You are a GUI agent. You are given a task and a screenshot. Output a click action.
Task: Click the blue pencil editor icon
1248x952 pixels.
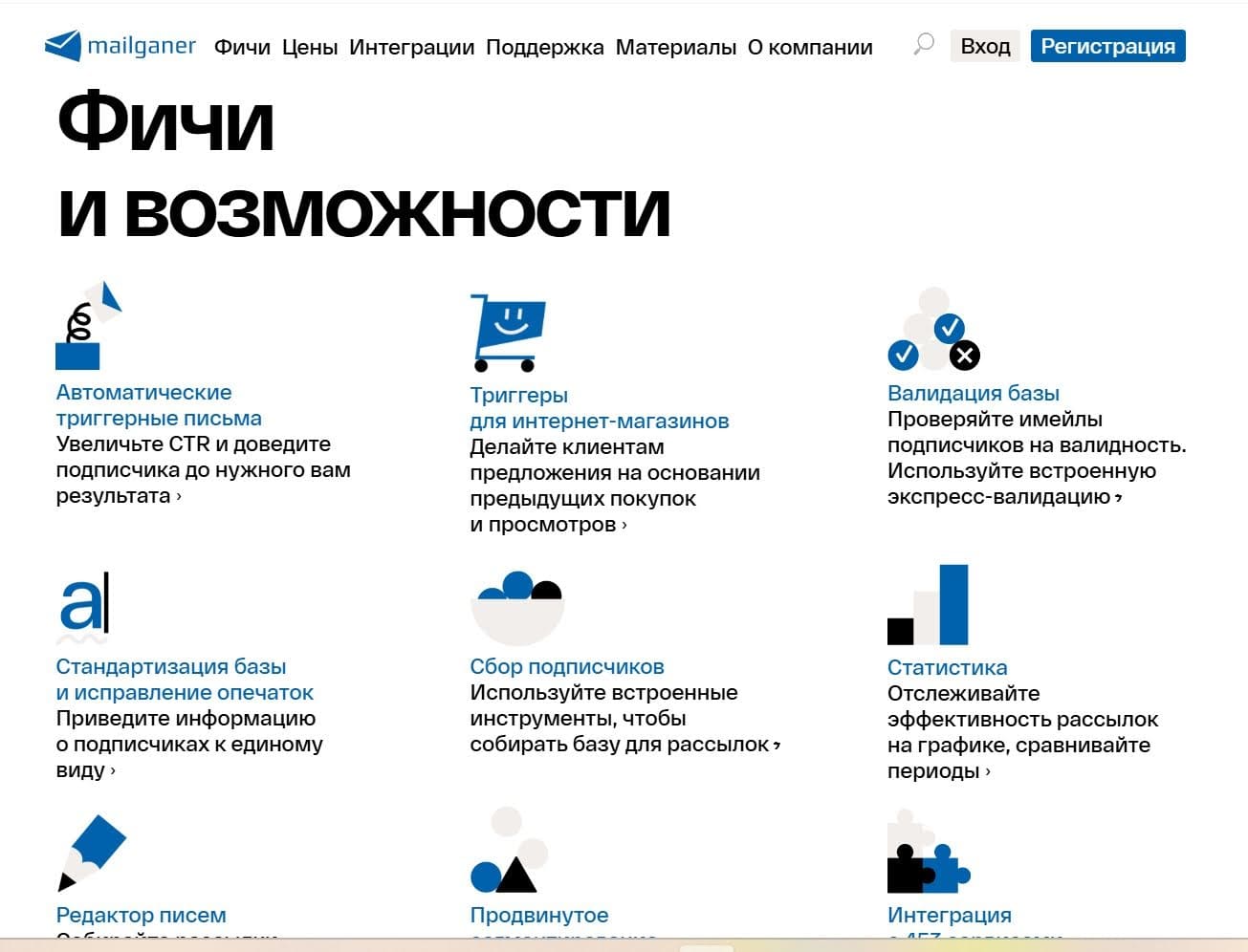(92, 853)
